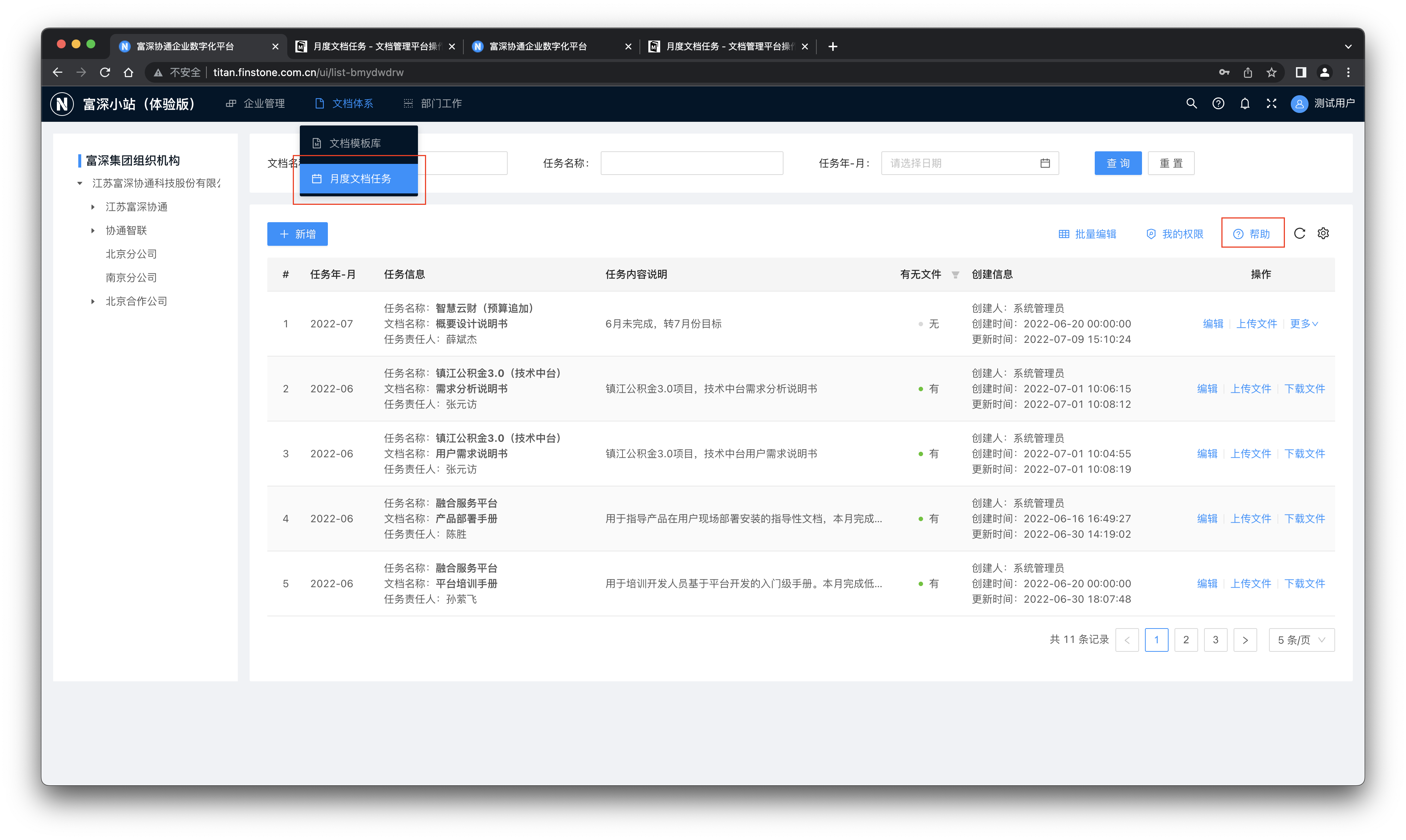The image size is (1406, 840).
Task: Click 编辑 for the 平台培训手册 row
Action: pyautogui.click(x=1207, y=583)
